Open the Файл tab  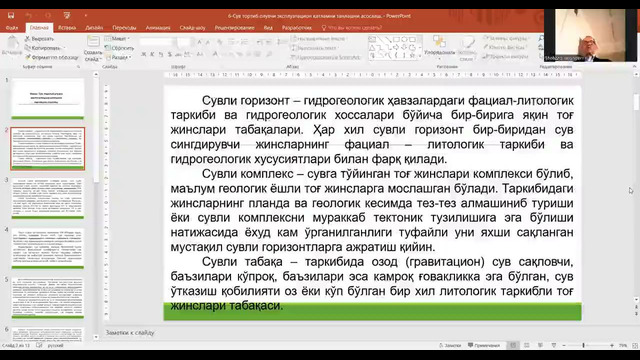click(x=12, y=28)
